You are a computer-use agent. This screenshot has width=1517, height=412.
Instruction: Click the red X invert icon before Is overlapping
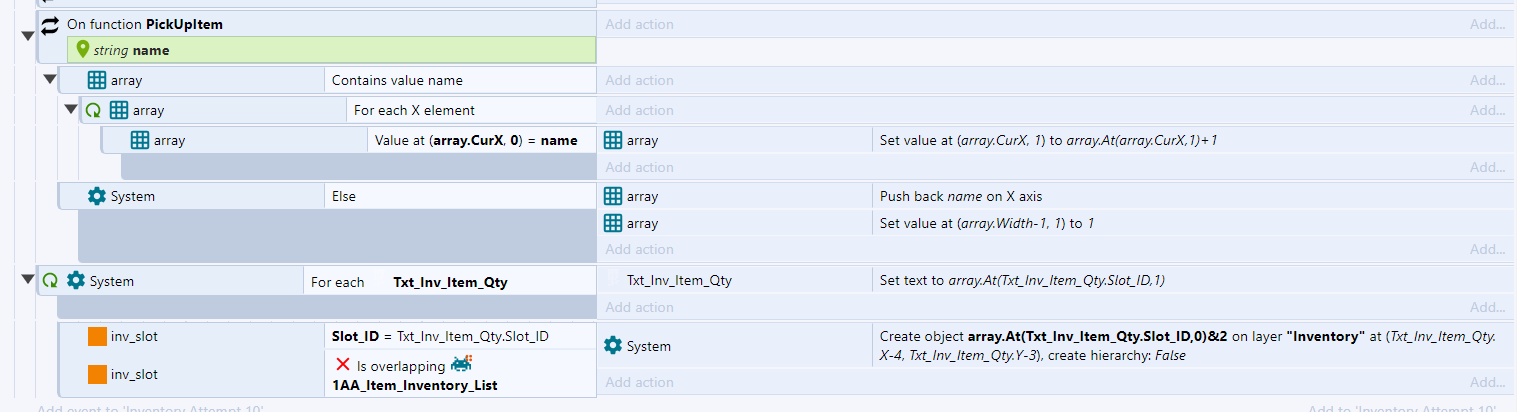[x=342, y=366]
